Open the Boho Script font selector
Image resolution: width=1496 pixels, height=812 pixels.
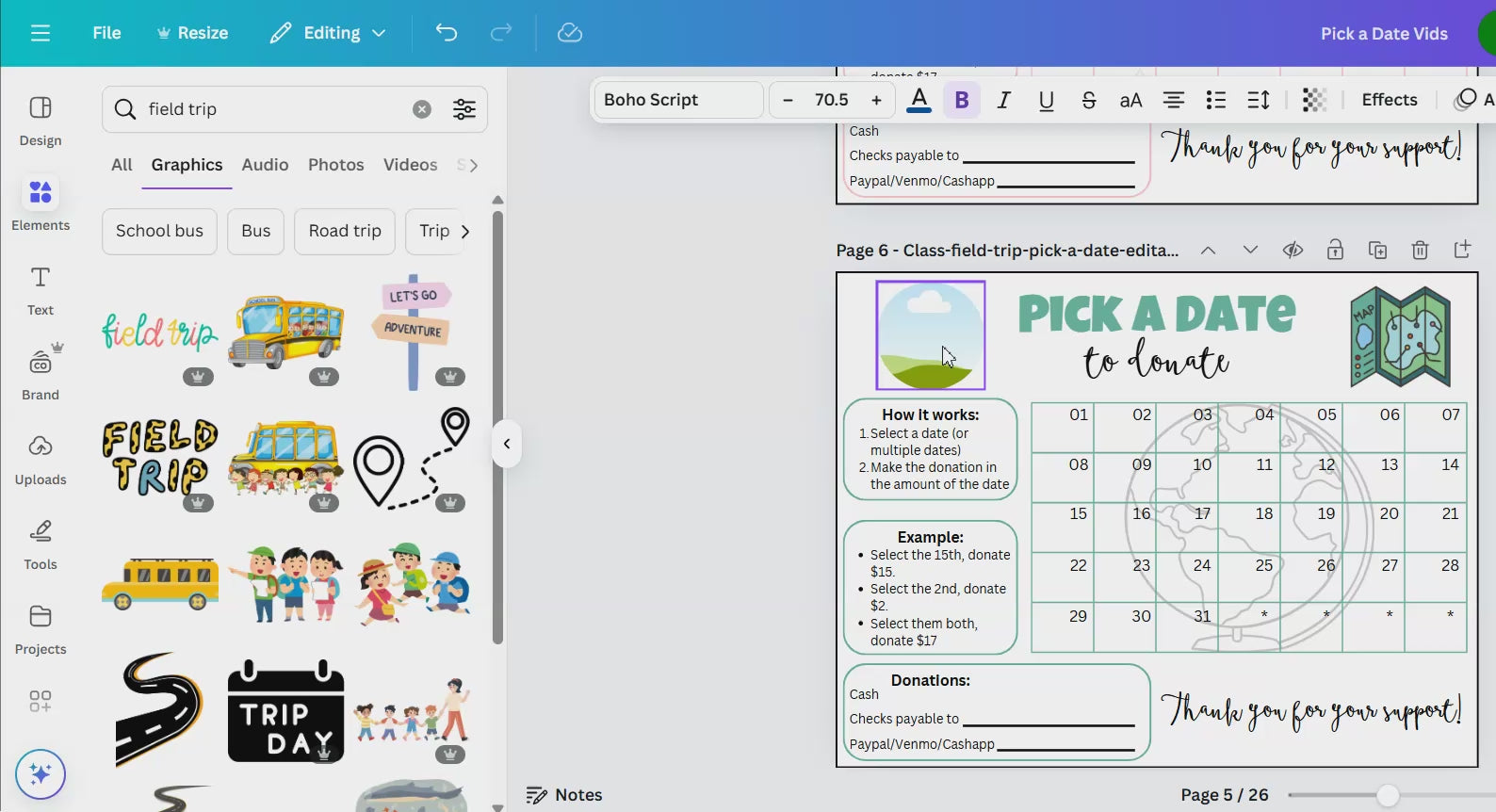677,100
